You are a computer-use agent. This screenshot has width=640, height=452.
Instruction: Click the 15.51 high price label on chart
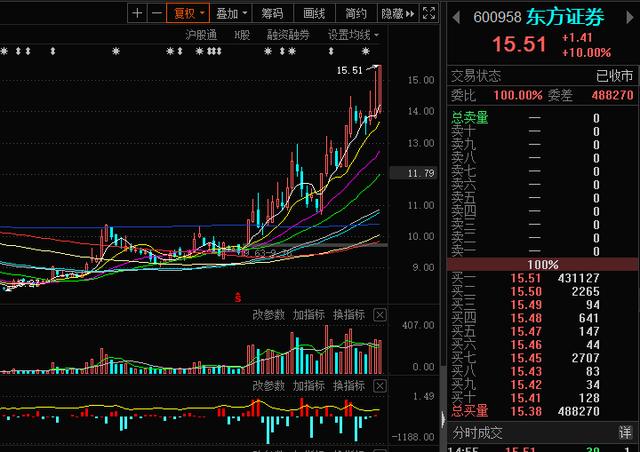(349, 70)
